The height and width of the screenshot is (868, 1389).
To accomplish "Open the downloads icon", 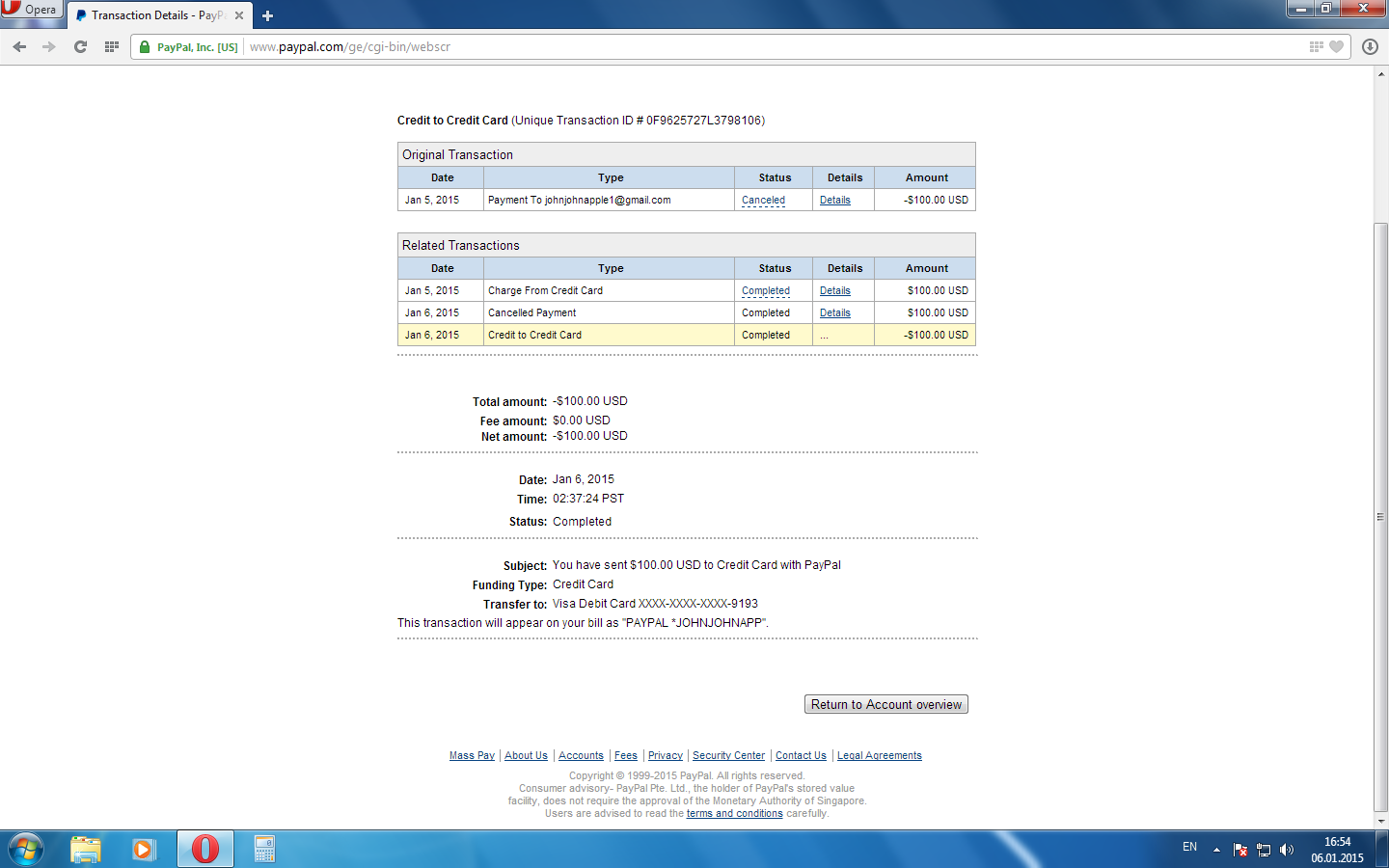I will tap(1370, 46).
